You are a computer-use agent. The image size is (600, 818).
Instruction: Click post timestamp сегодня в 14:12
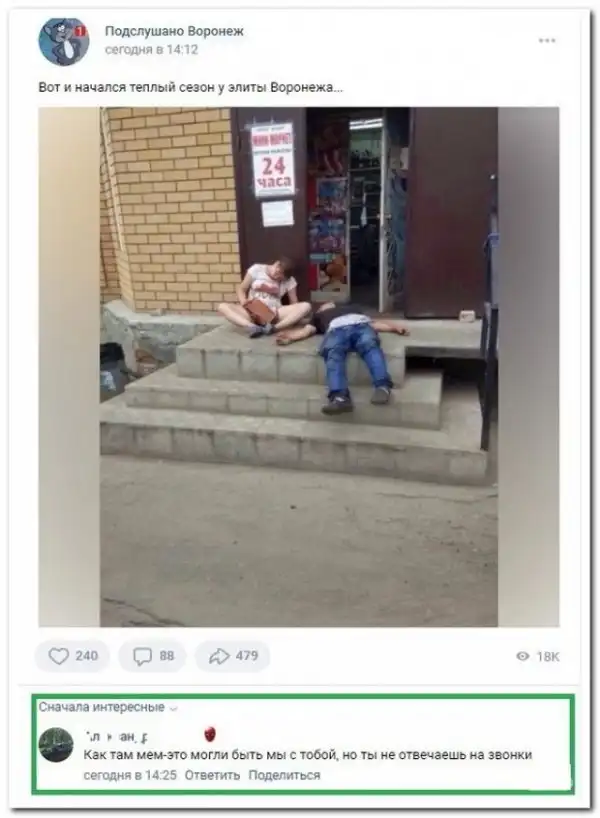tap(151, 50)
